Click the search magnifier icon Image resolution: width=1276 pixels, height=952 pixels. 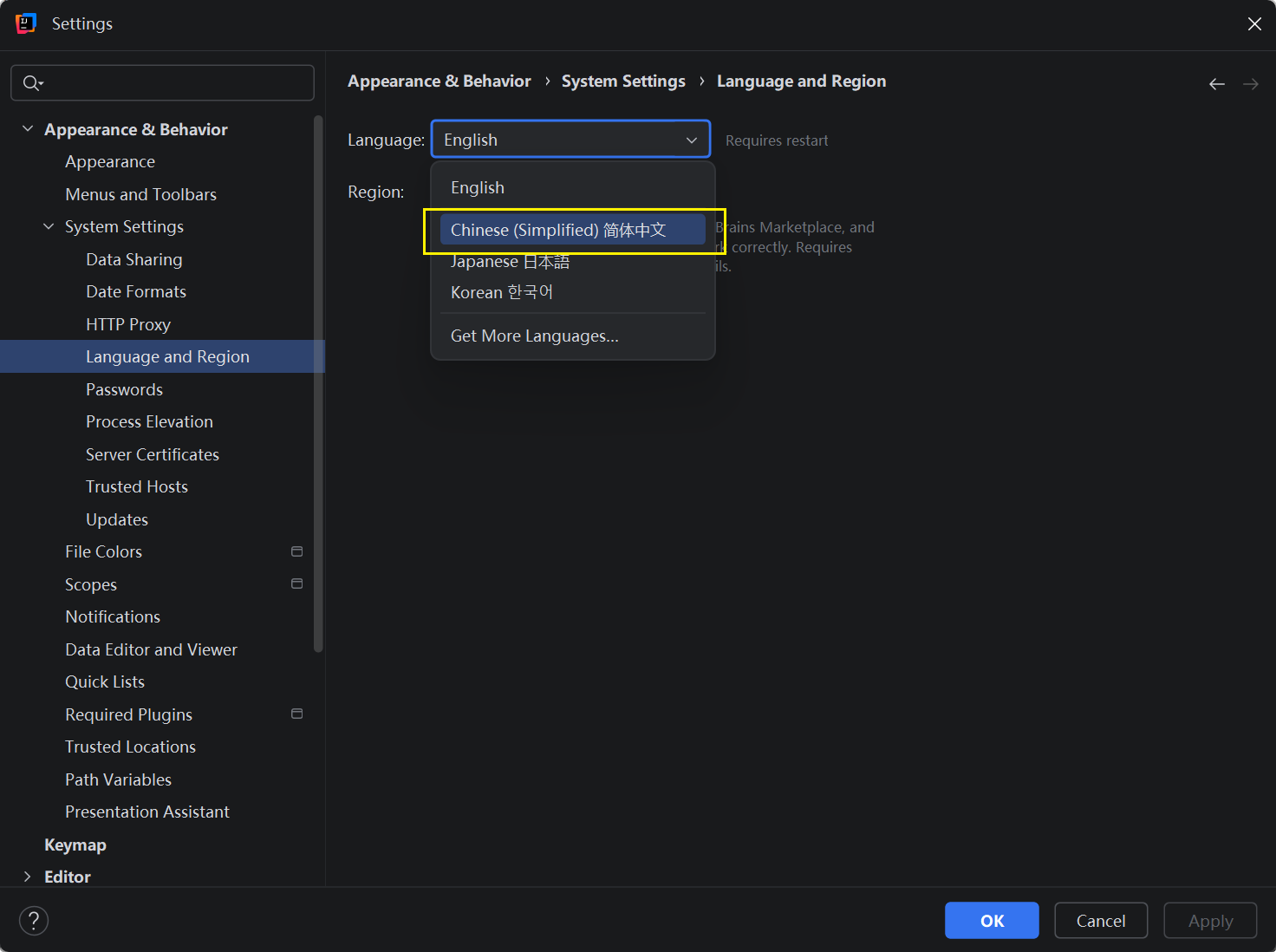(32, 83)
